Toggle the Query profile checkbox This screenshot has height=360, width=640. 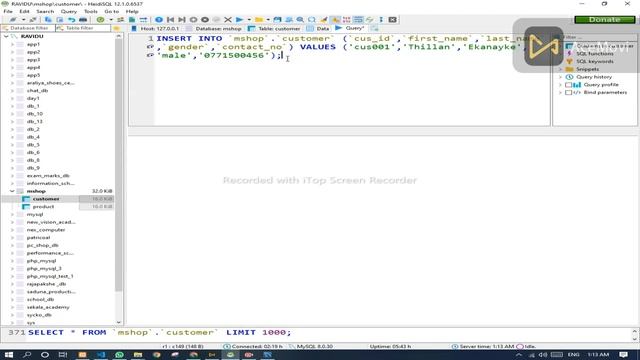pos(568,85)
